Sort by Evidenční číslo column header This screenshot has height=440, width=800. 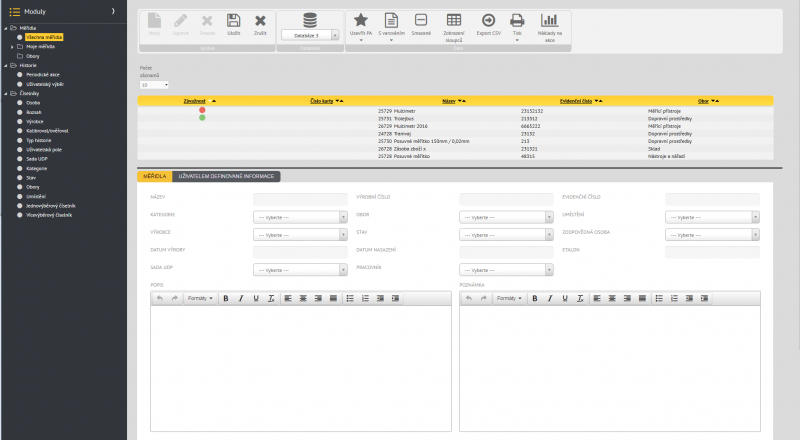pos(576,101)
